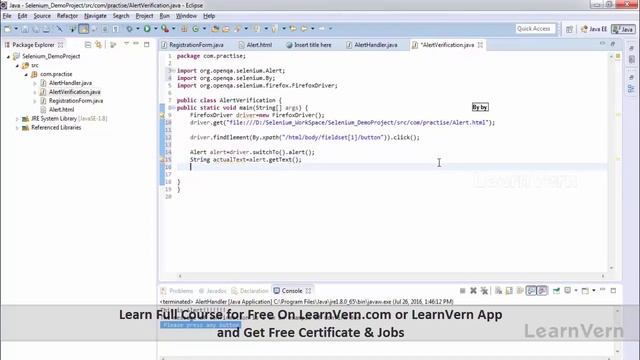Switch to the Declaration view tab
The image size is (640, 360).
(250, 291)
